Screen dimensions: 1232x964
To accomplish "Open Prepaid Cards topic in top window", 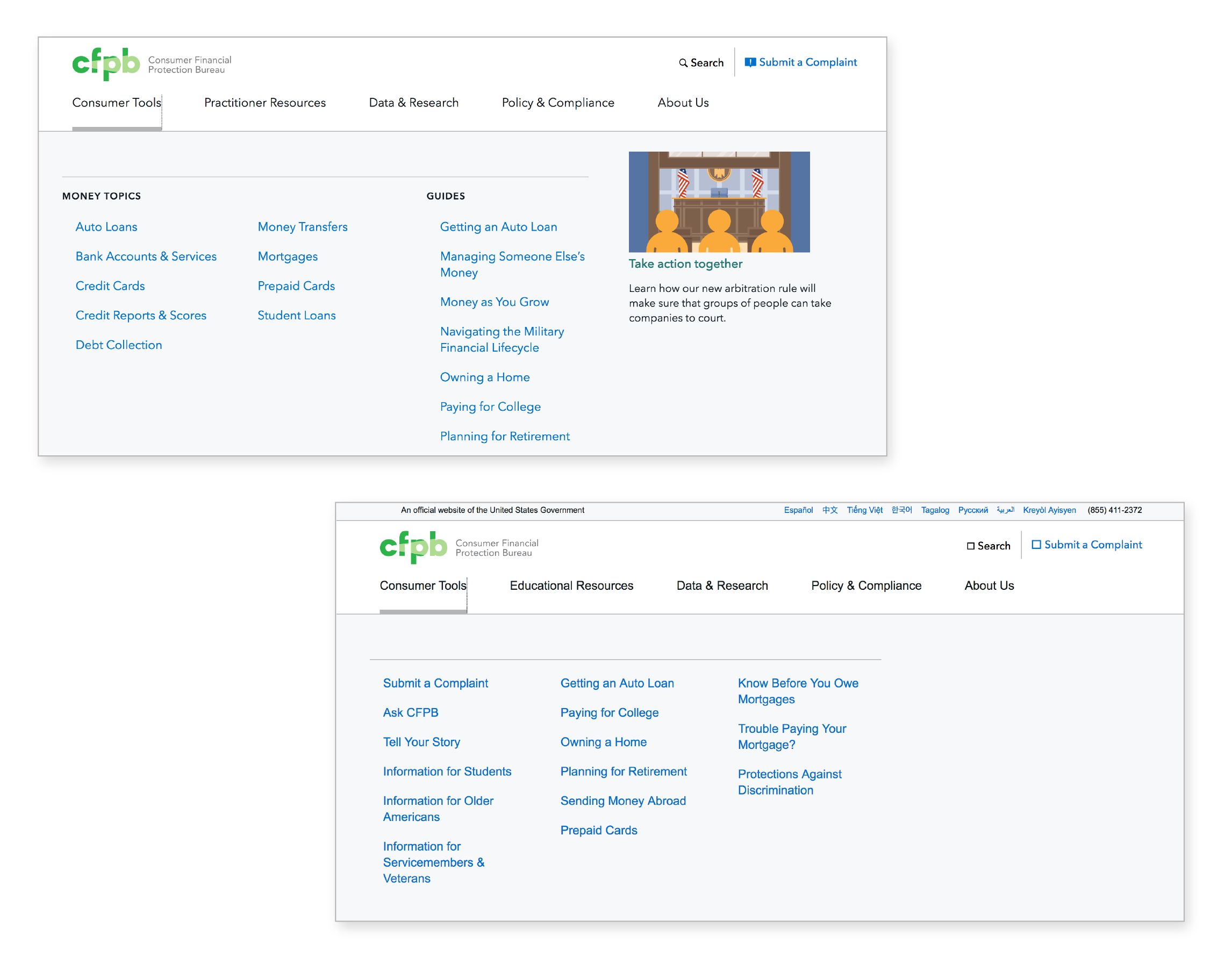I will 296,285.
